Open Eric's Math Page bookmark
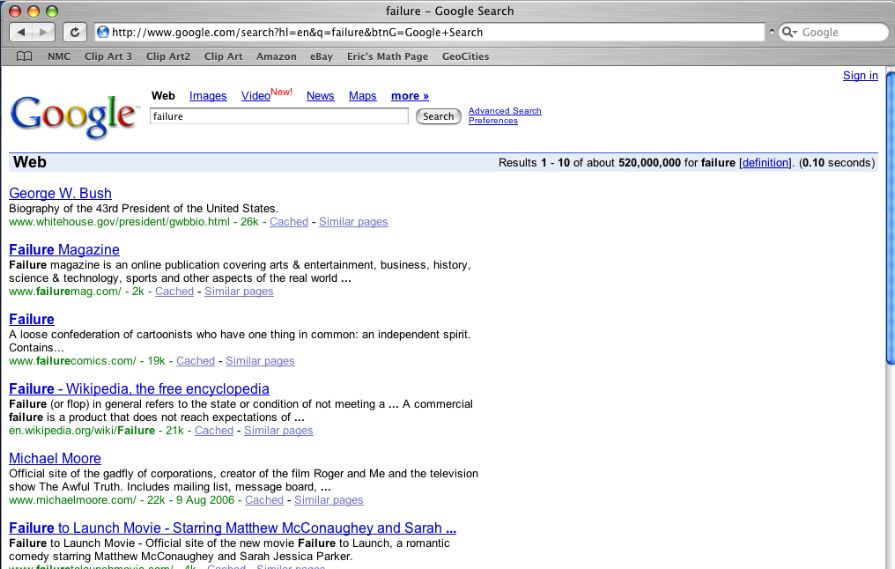Image resolution: width=895 pixels, height=569 pixels. tap(388, 57)
